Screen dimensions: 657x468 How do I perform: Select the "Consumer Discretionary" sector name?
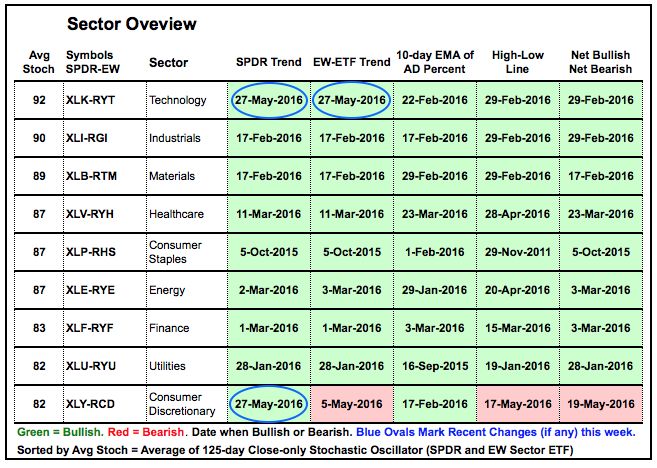pos(182,404)
